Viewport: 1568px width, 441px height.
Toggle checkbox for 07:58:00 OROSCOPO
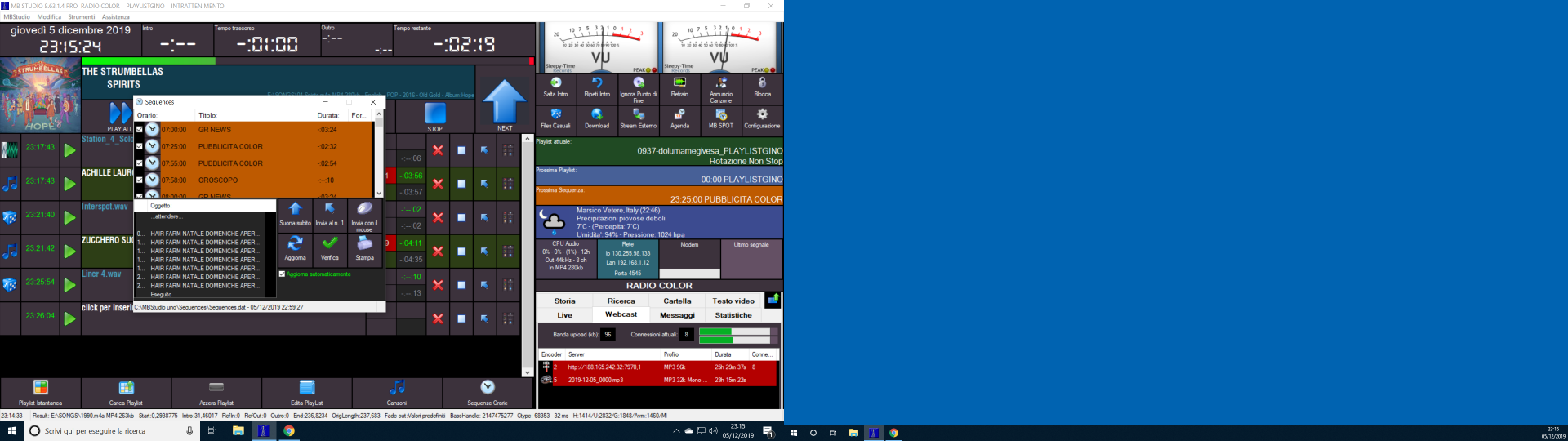(x=140, y=180)
